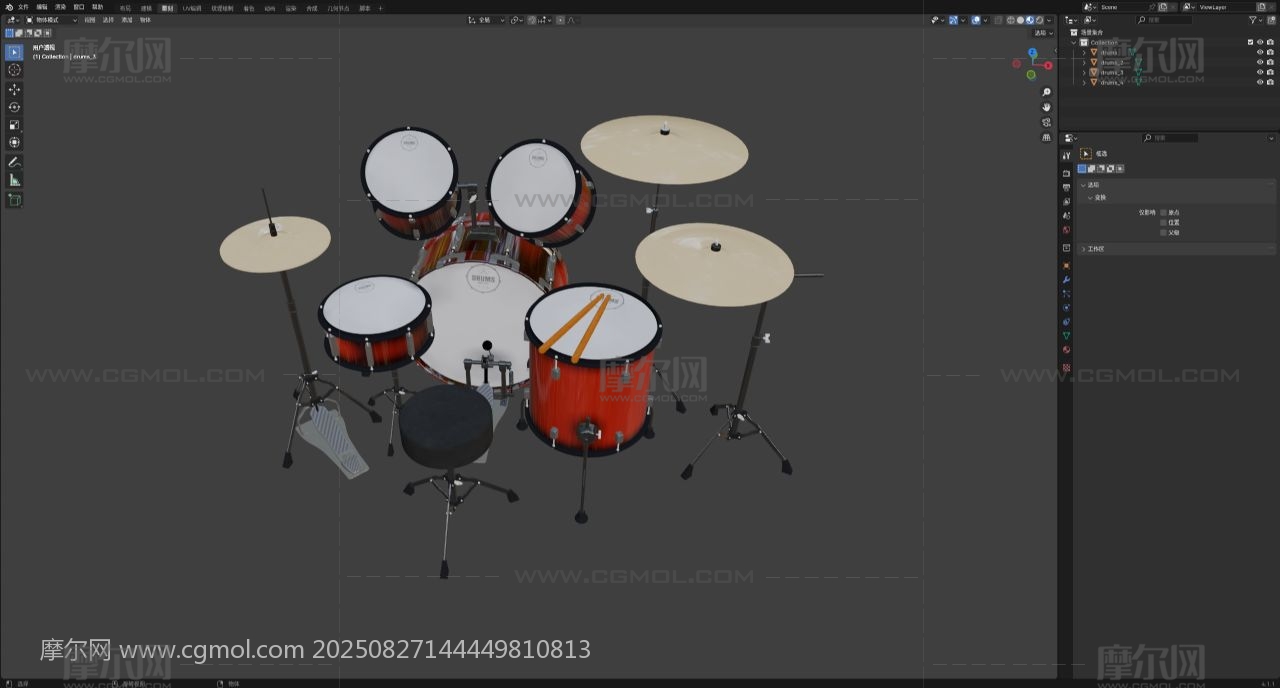Open the 视图 menu in viewport header
1280x688 pixels.
click(x=90, y=20)
